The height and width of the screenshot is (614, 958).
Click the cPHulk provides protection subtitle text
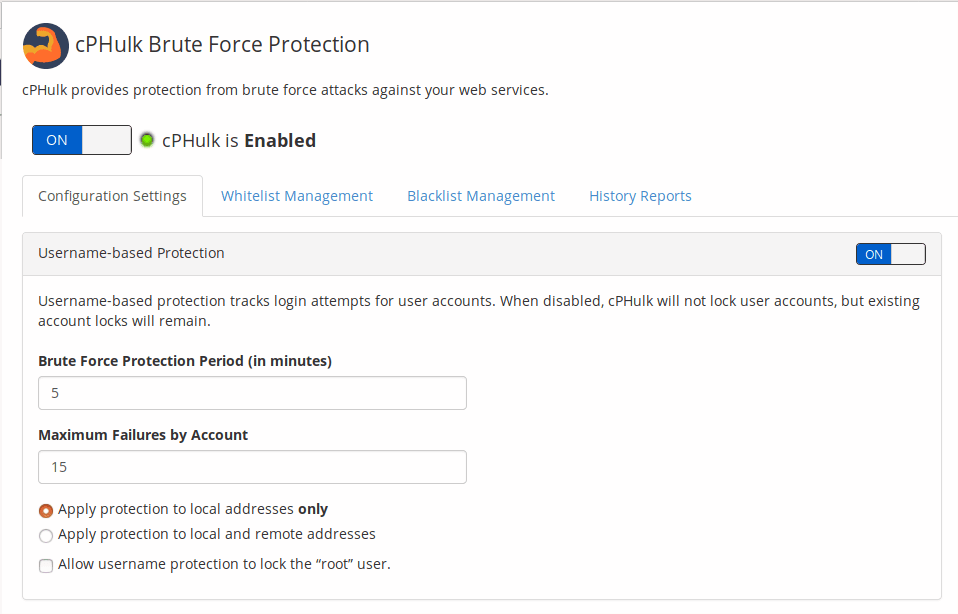click(x=285, y=90)
